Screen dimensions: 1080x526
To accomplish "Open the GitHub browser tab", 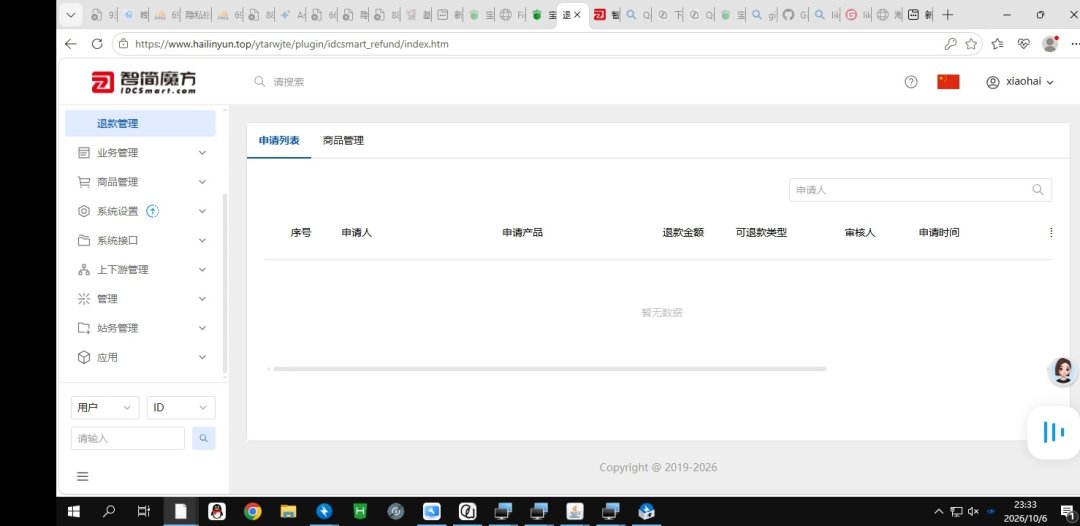I will click(795, 14).
